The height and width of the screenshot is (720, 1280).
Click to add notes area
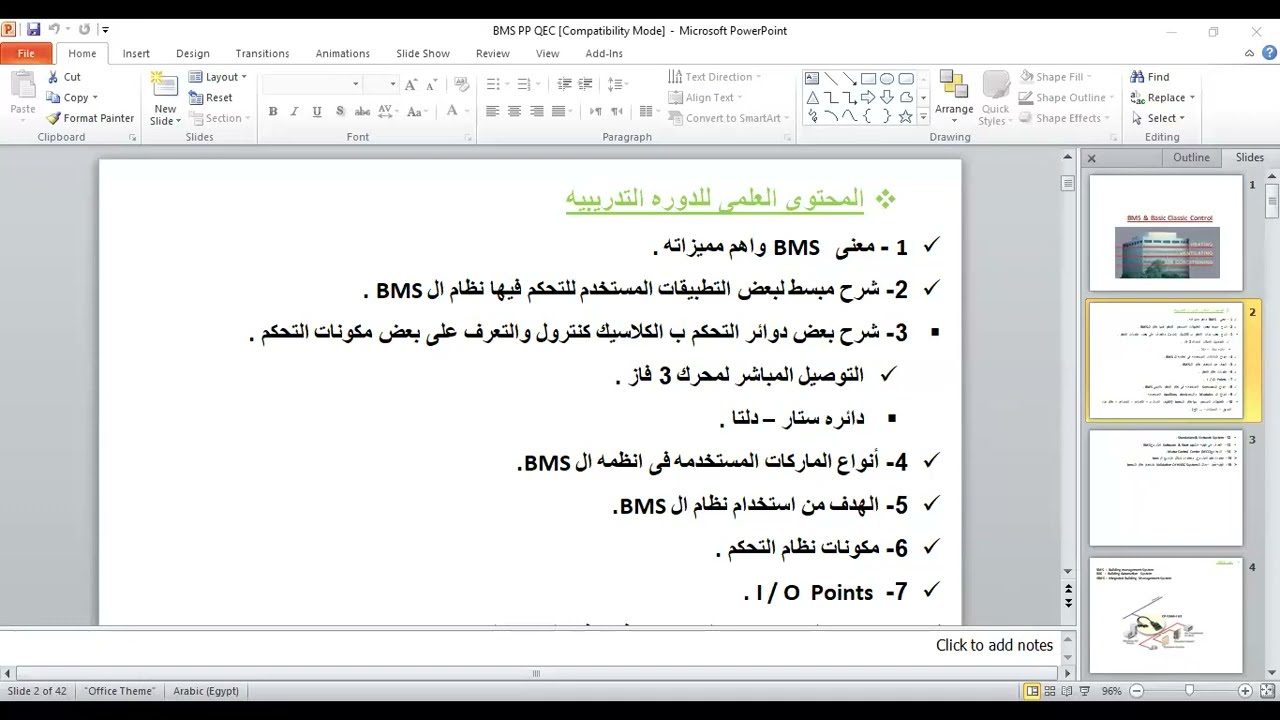(x=530, y=645)
